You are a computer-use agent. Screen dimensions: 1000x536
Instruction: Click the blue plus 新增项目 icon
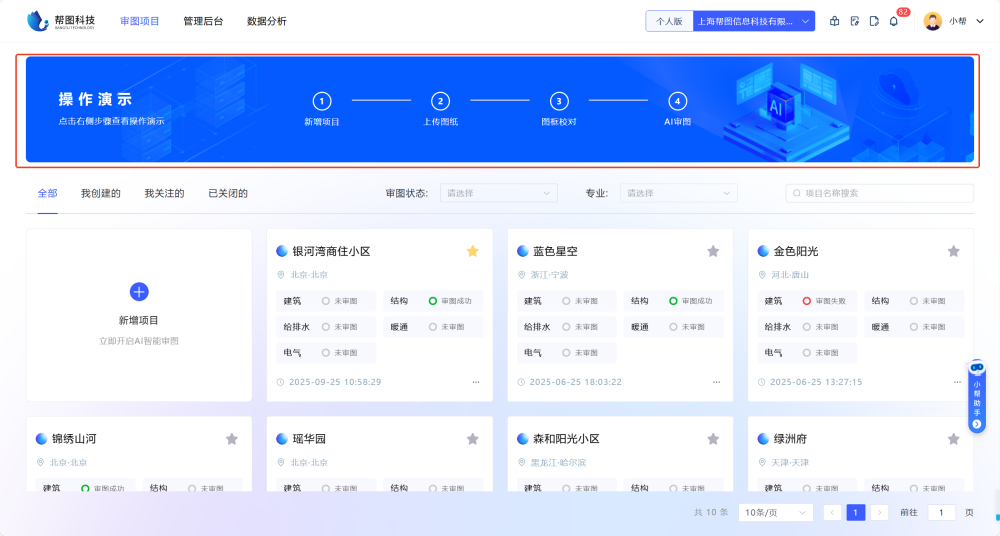click(x=139, y=291)
